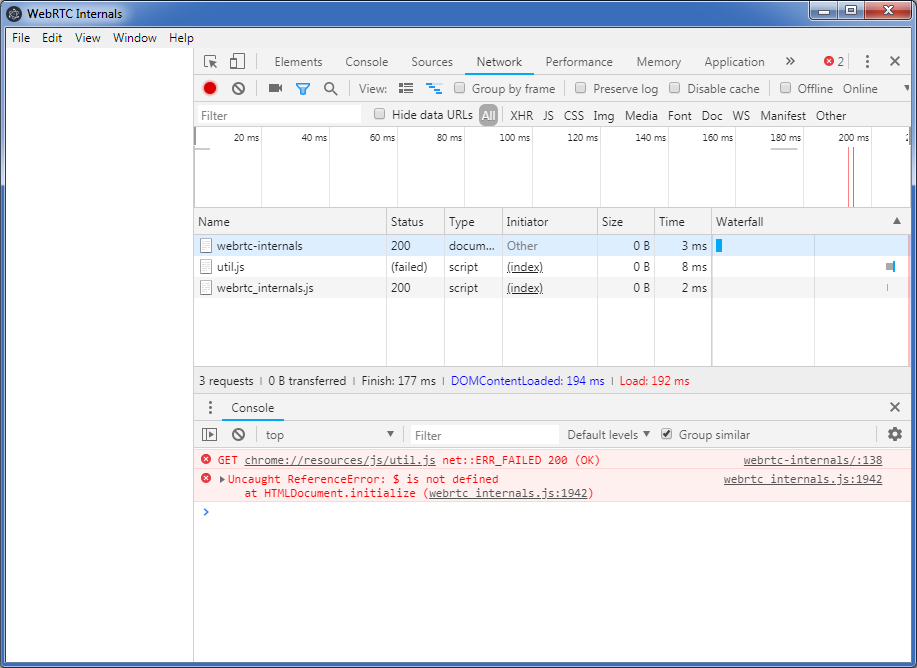Open Default levels dropdown
917x668 pixels.
coord(608,435)
